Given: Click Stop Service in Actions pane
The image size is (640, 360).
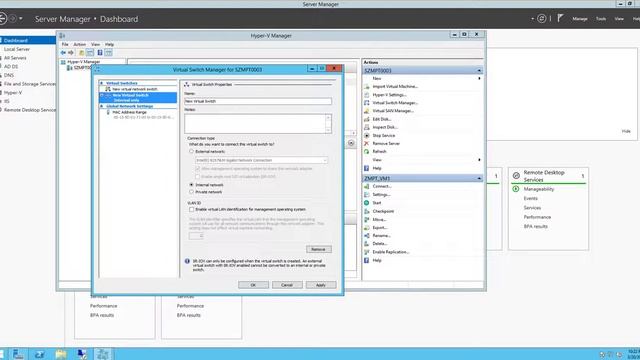Looking at the screenshot, I should tap(383, 136).
